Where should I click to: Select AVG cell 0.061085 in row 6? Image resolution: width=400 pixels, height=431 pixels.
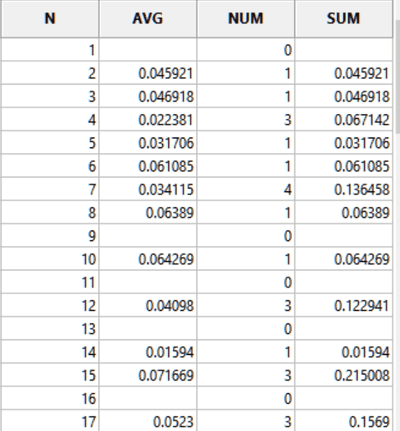(x=148, y=166)
